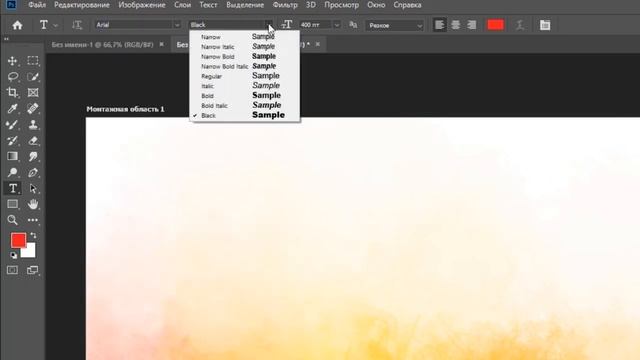Toggle the Character and Paragraph panels

coord(545,25)
